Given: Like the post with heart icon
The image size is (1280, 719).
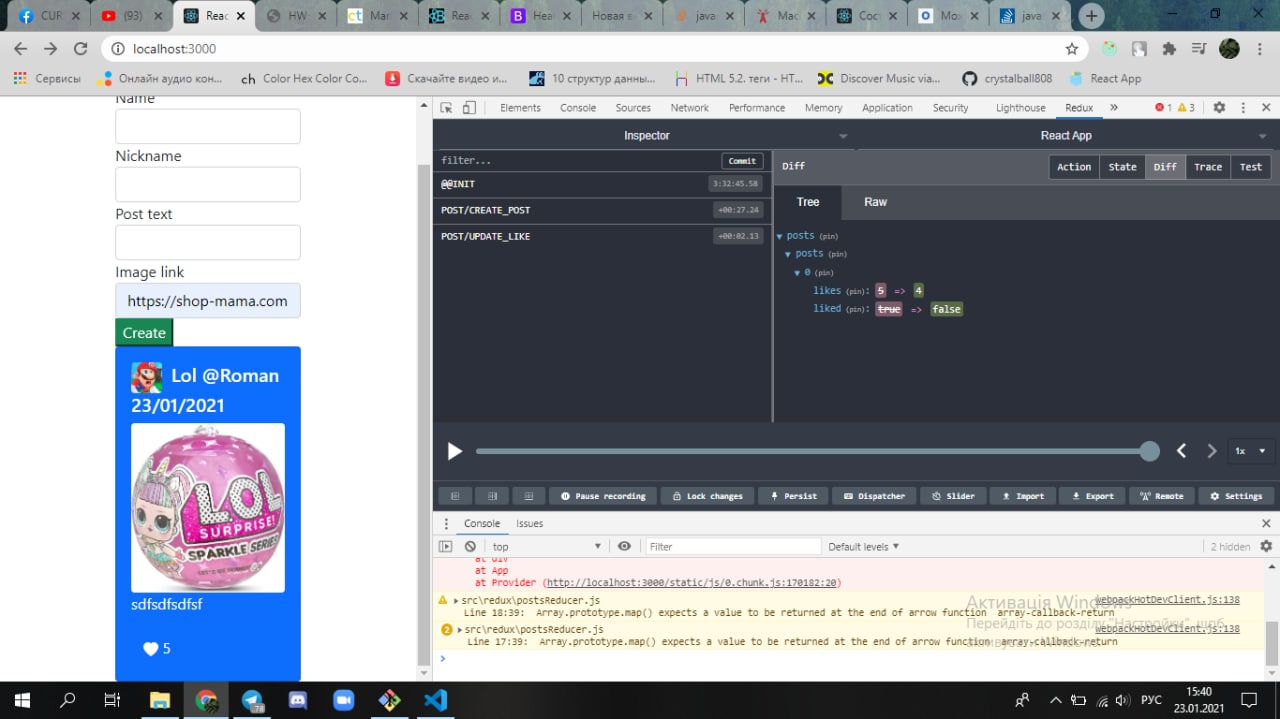Looking at the screenshot, I should tap(150, 649).
